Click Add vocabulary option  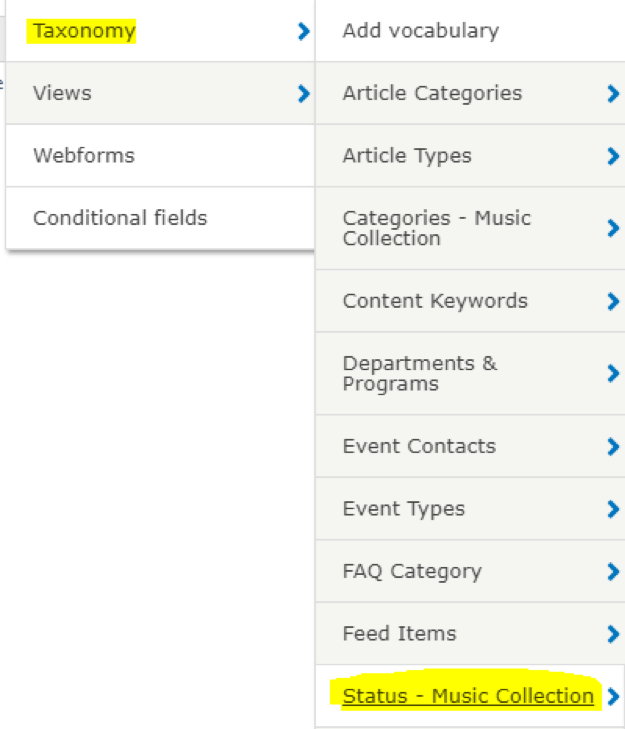pos(420,31)
